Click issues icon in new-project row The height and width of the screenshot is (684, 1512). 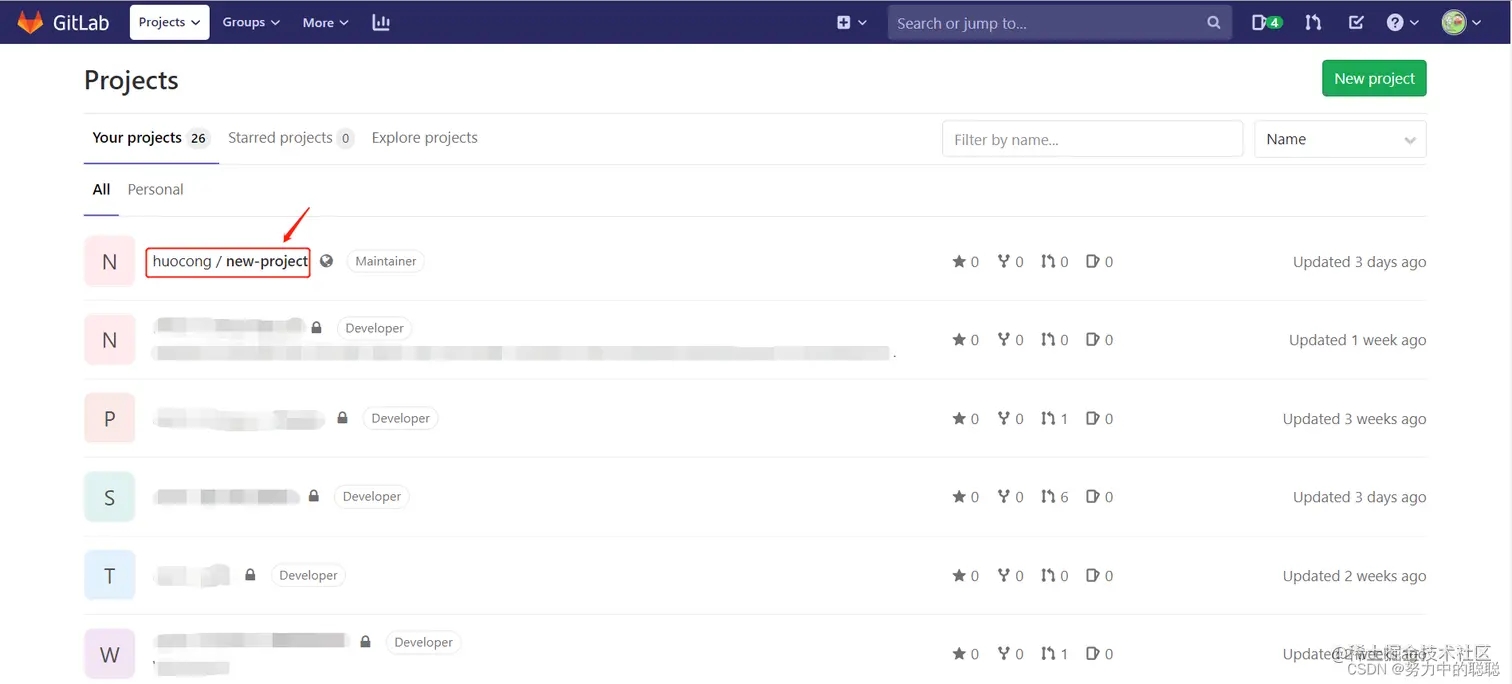point(1092,261)
